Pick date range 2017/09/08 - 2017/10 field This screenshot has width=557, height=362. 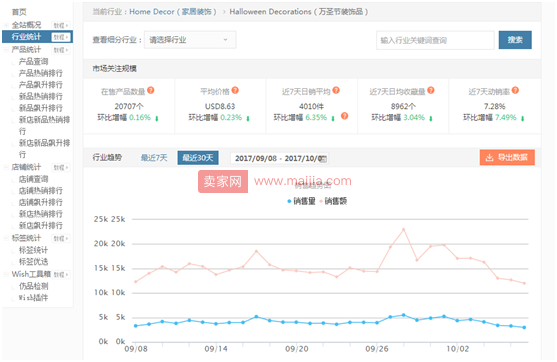pos(280,158)
